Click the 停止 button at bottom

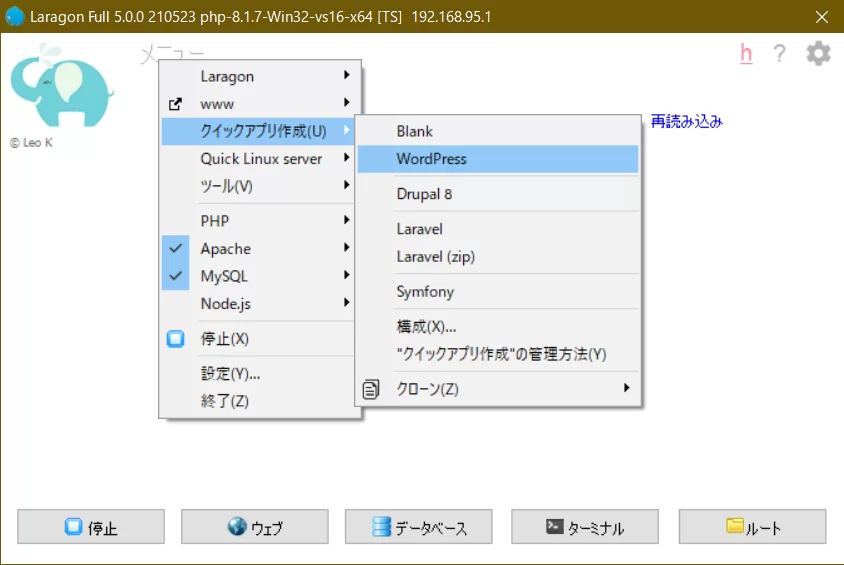click(x=91, y=527)
